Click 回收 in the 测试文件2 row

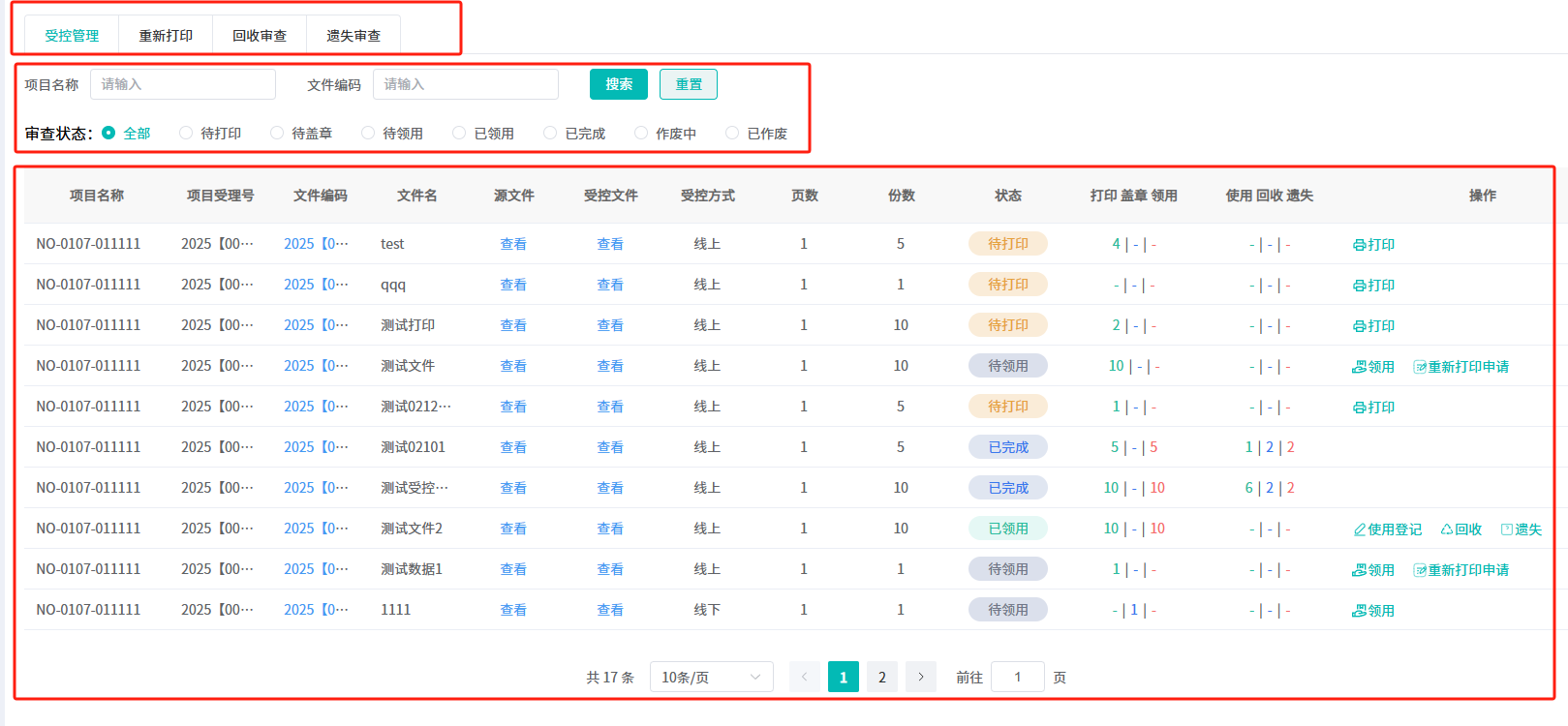click(x=1461, y=529)
